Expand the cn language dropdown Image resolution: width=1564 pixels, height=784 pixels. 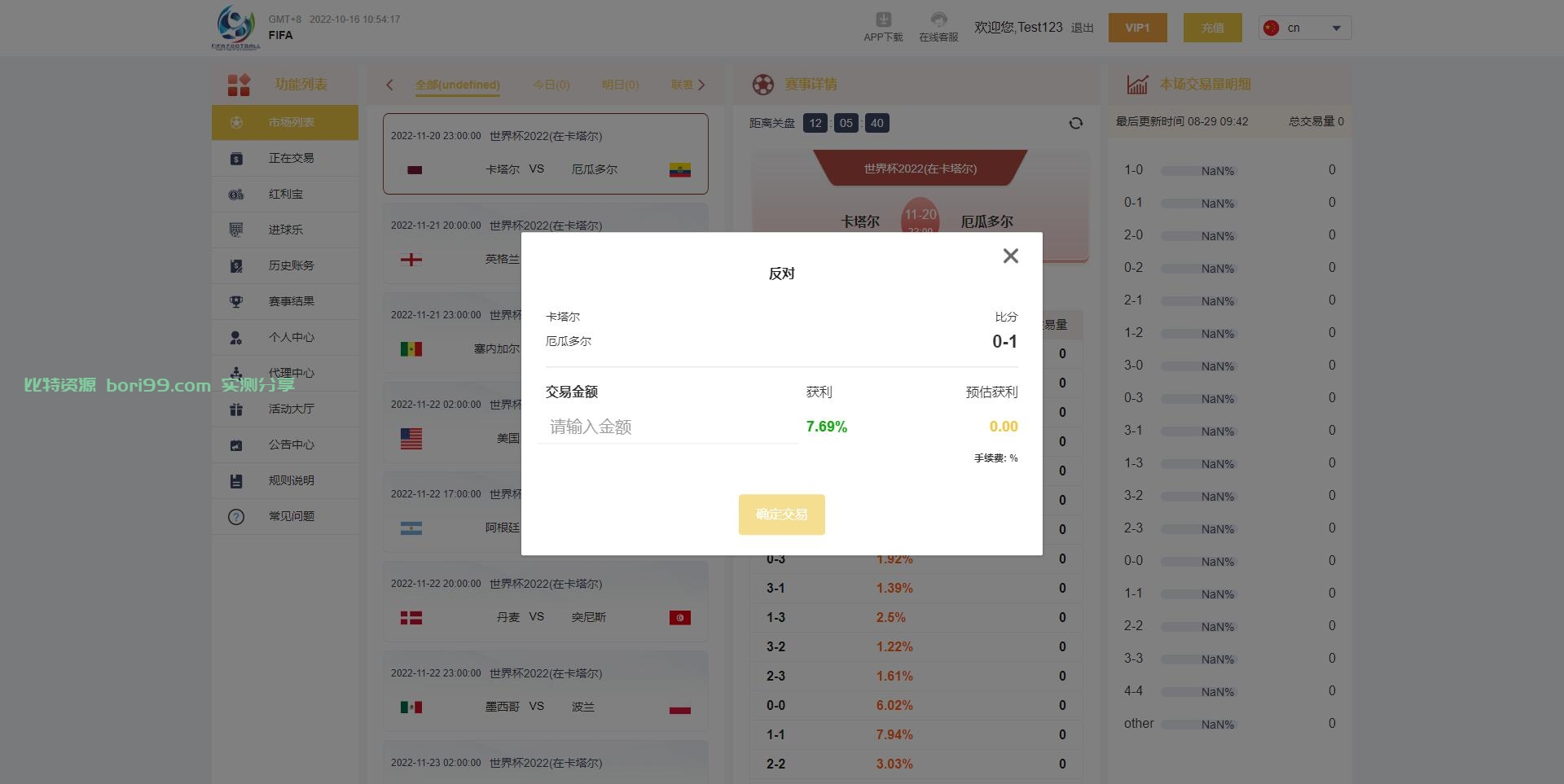click(x=1305, y=28)
